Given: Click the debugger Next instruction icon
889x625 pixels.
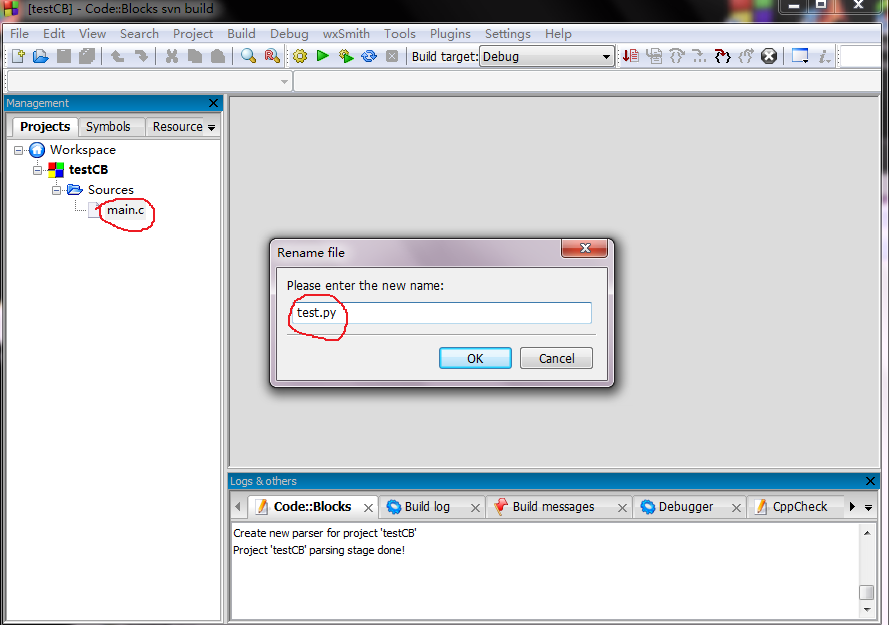Looking at the screenshot, I should [700, 56].
